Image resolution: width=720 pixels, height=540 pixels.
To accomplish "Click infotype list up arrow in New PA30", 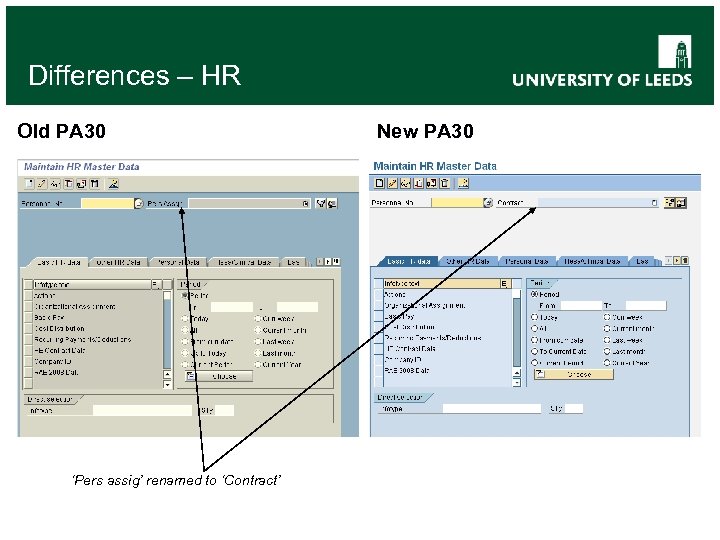I will [517, 373].
